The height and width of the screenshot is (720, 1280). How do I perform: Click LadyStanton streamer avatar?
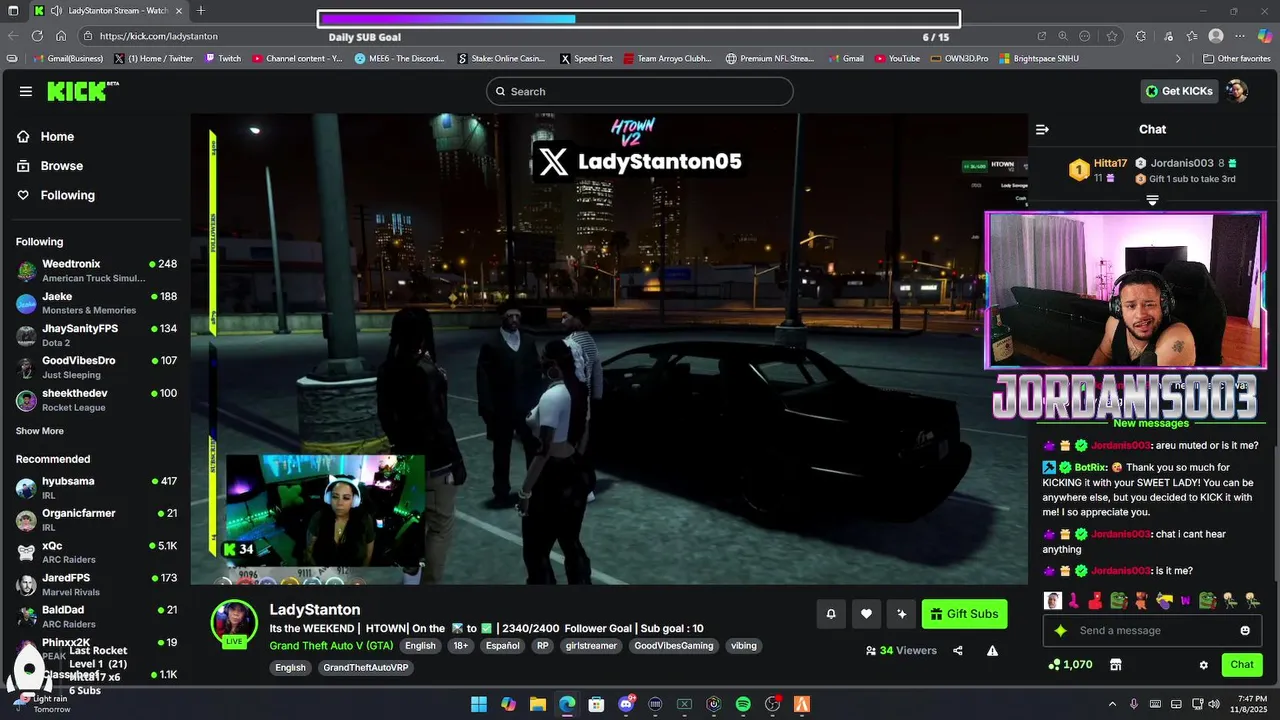[x=234, y=623]
